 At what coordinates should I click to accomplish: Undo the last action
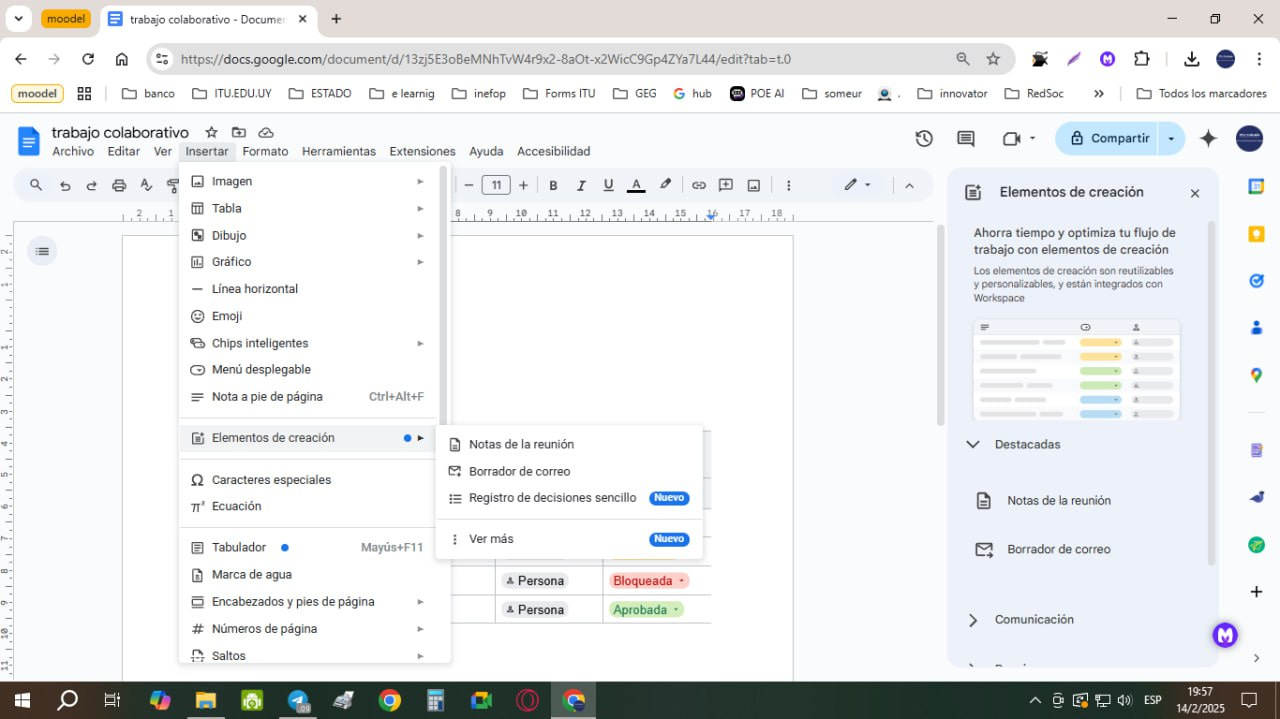click(x=65, y=185)
